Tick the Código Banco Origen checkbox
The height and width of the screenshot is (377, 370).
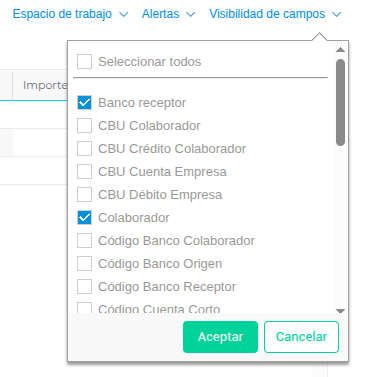[84, 264]
